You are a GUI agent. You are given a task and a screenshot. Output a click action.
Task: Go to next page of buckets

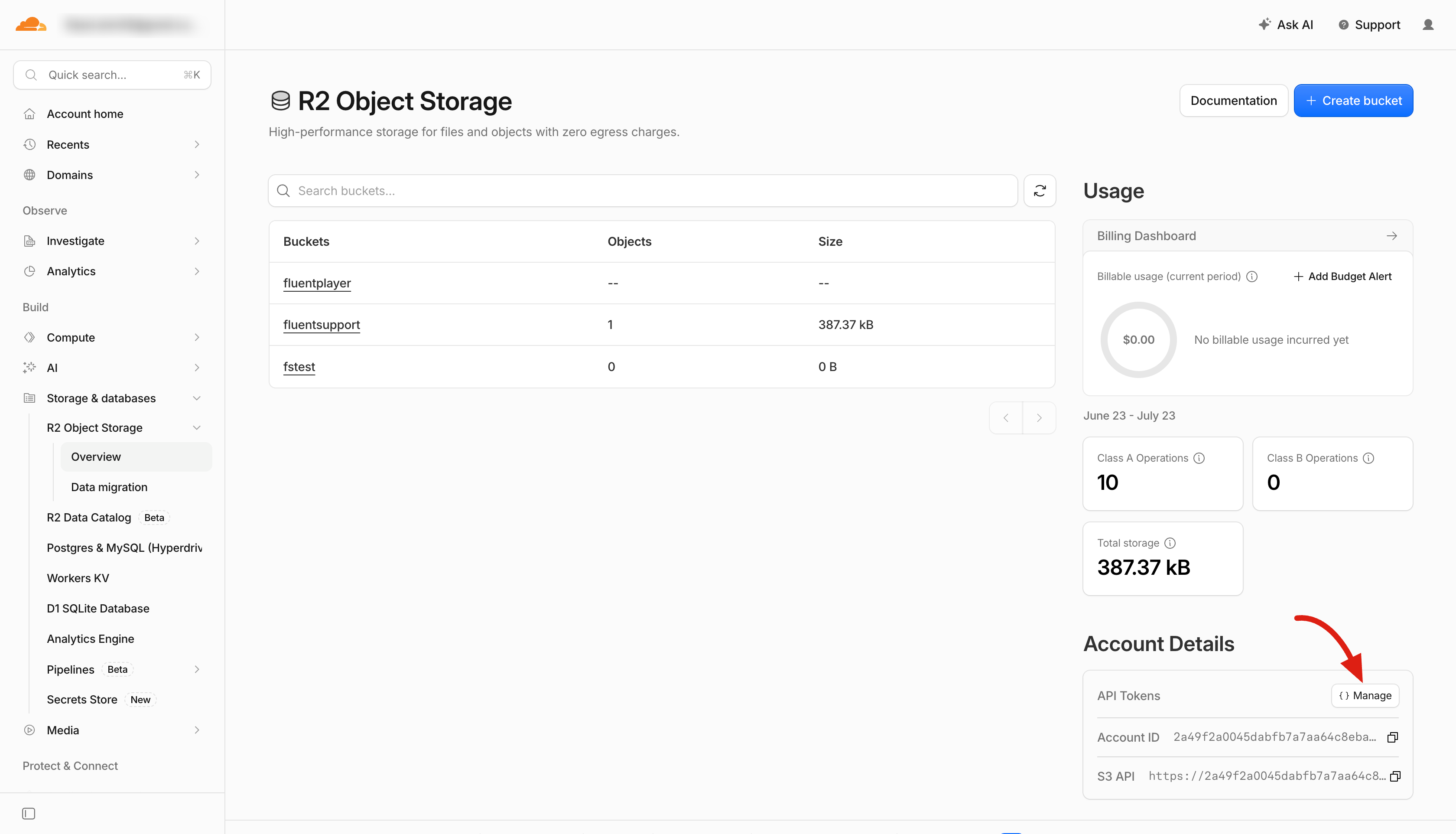pyautogui.click(x=1039, y=418)
